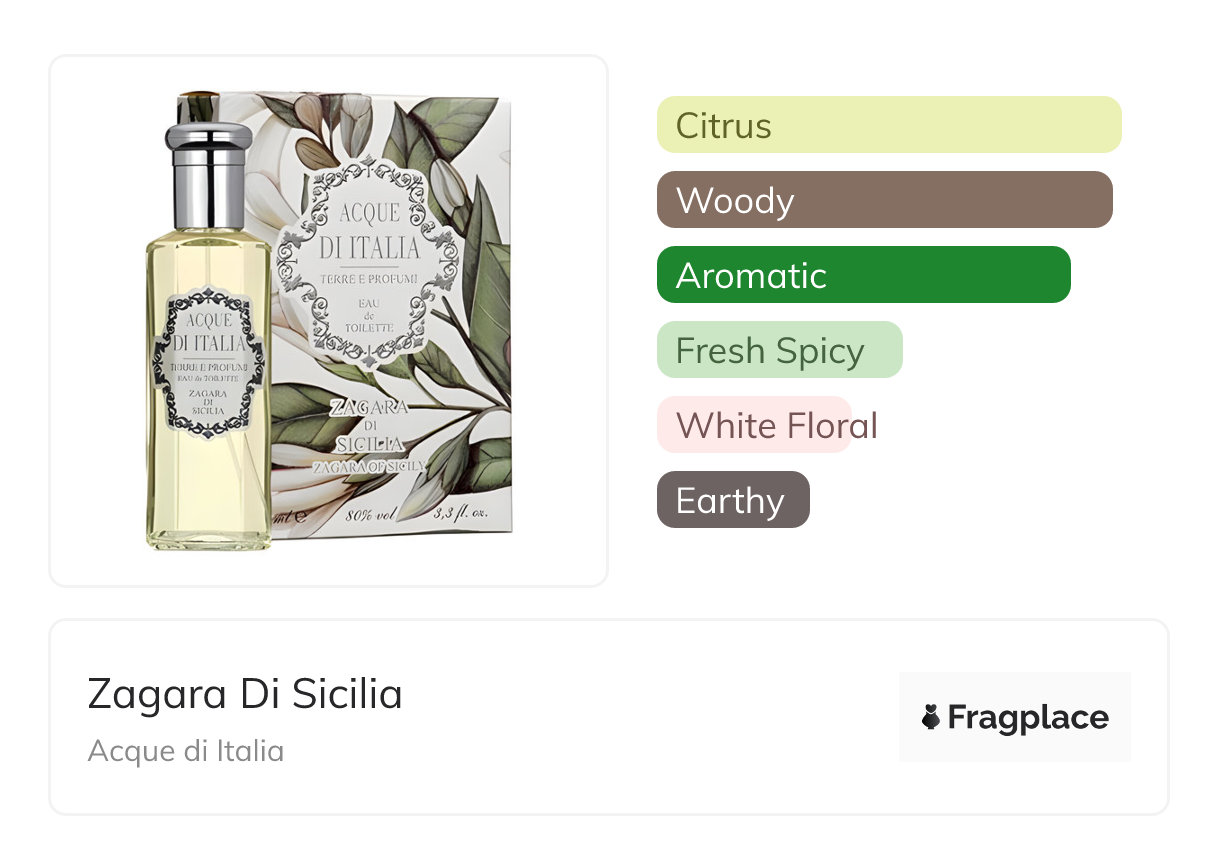Click the Acque di Italia brand name
Screen dimensions: 1218x864
(186, 750)
